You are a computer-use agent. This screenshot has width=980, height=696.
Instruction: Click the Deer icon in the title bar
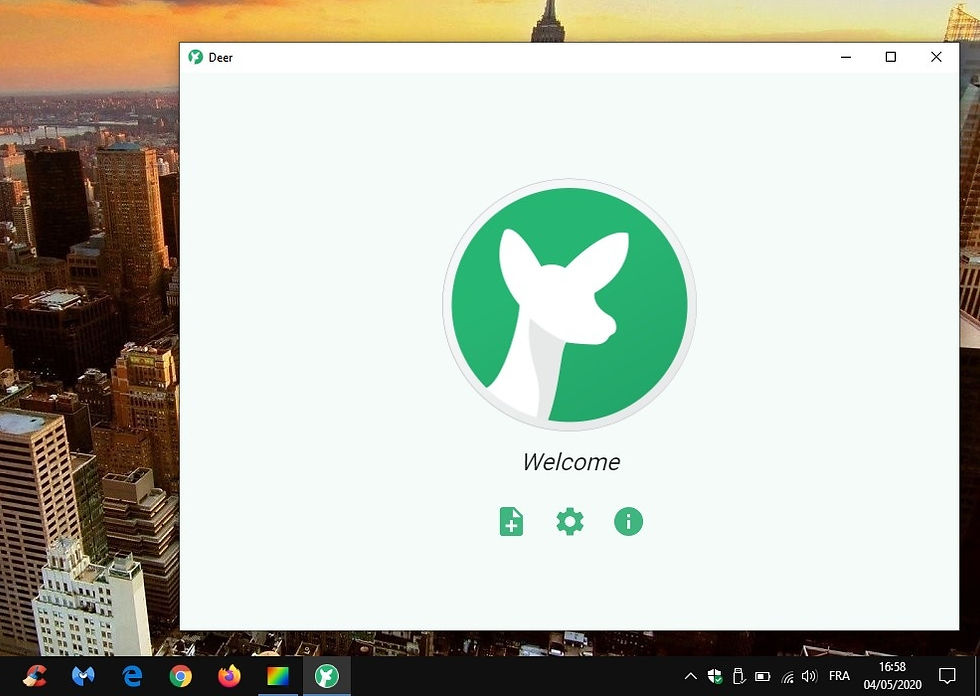(x=196, y=57)
